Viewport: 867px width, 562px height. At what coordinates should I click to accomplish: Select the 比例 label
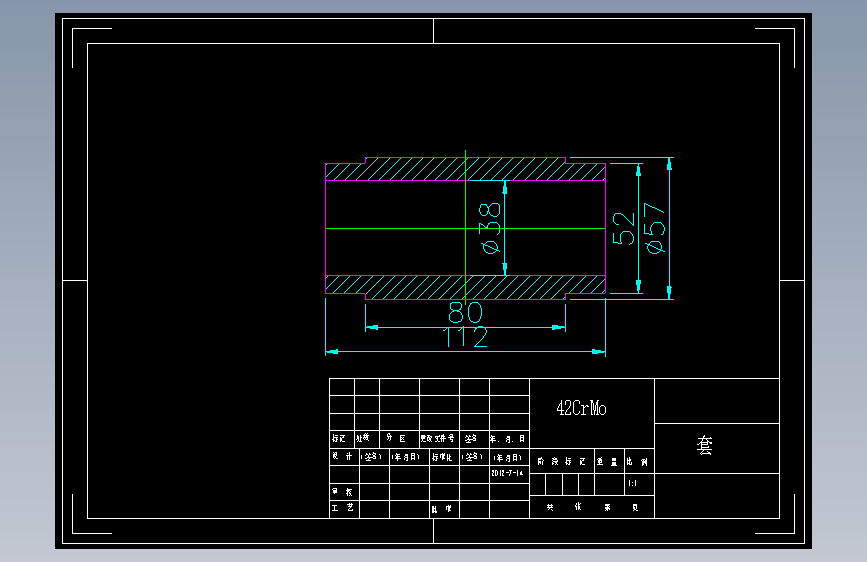(637, 461)
